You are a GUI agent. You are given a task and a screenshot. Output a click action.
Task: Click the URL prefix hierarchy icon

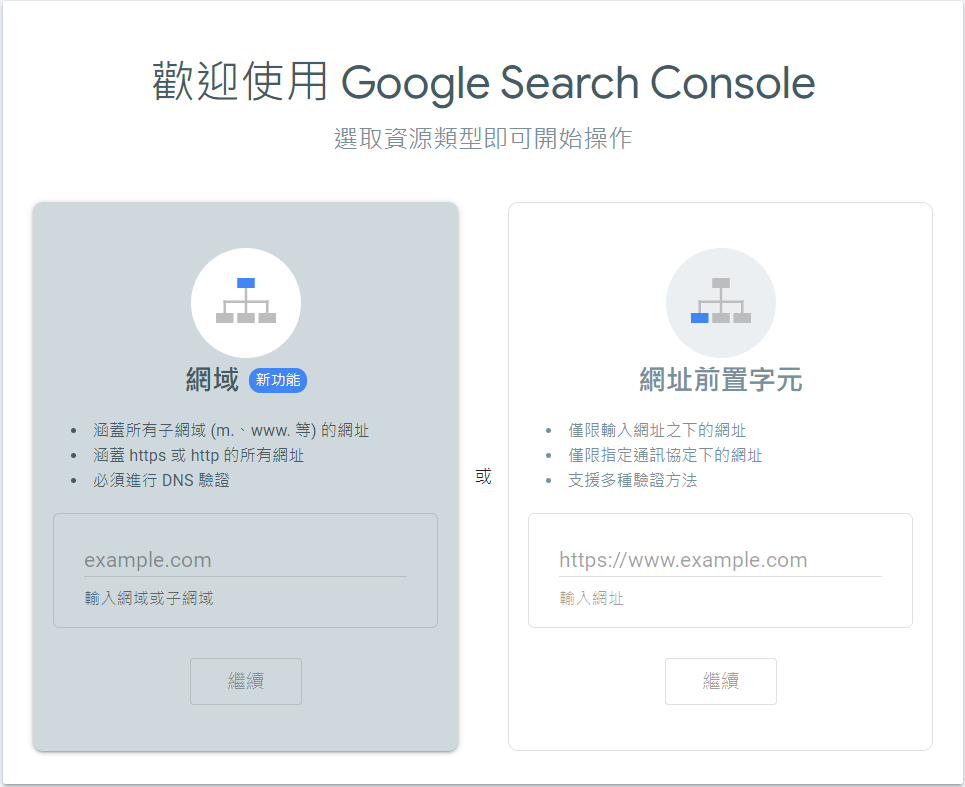point(720,302)
